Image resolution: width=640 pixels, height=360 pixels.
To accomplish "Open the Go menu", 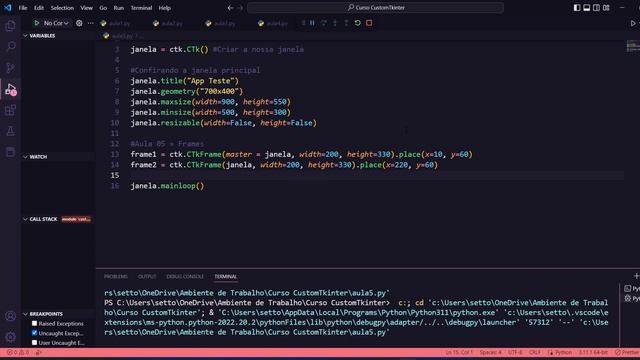I will coord(103,8).
